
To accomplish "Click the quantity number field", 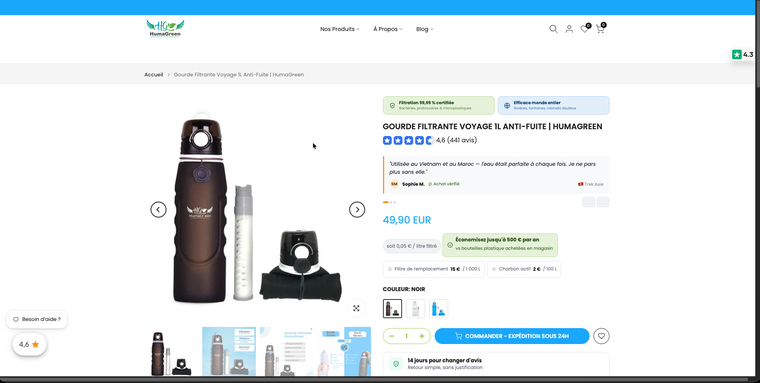I will point(407,336).
